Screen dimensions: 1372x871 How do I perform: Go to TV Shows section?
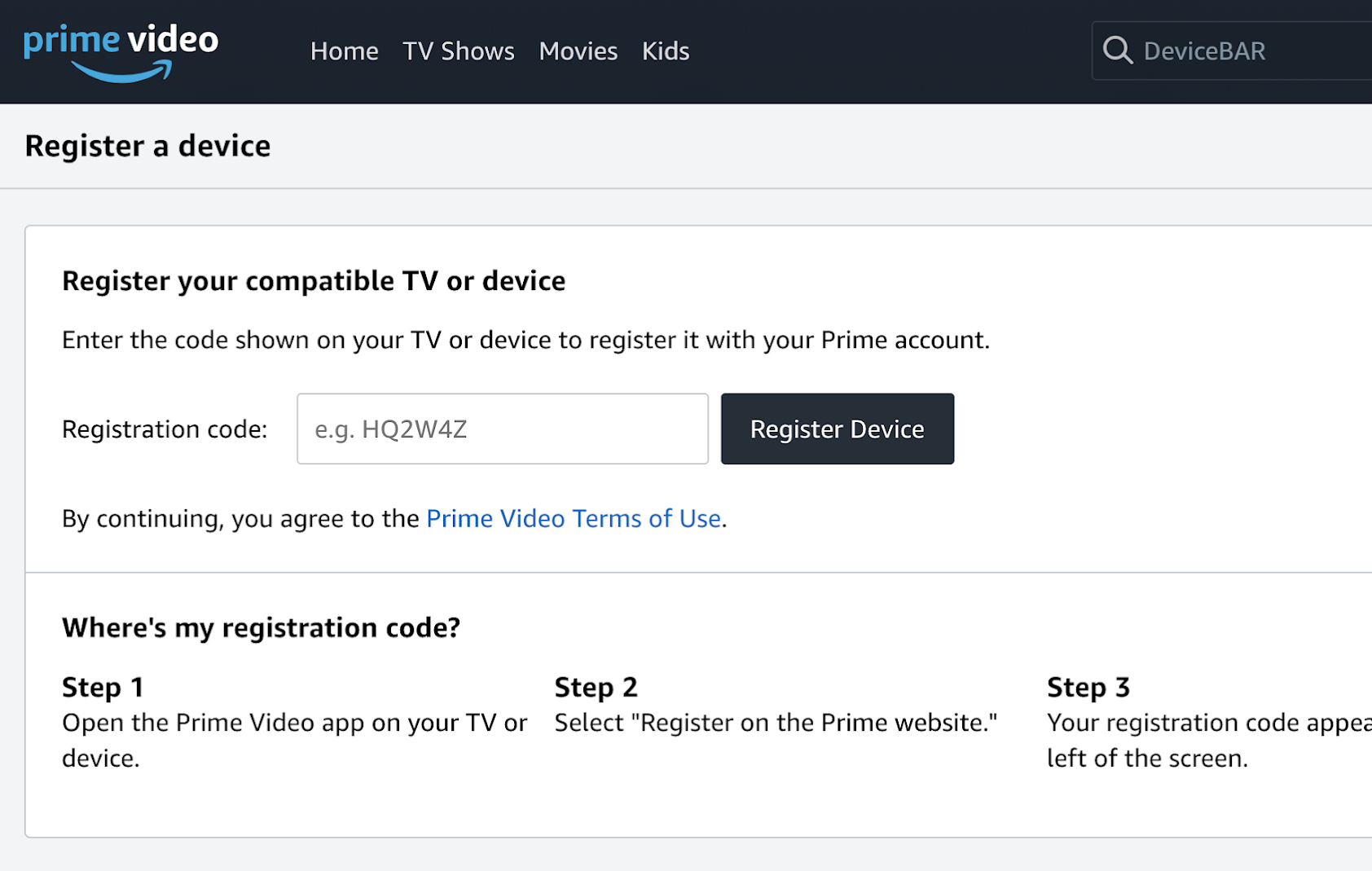click(x=458, y=51)
